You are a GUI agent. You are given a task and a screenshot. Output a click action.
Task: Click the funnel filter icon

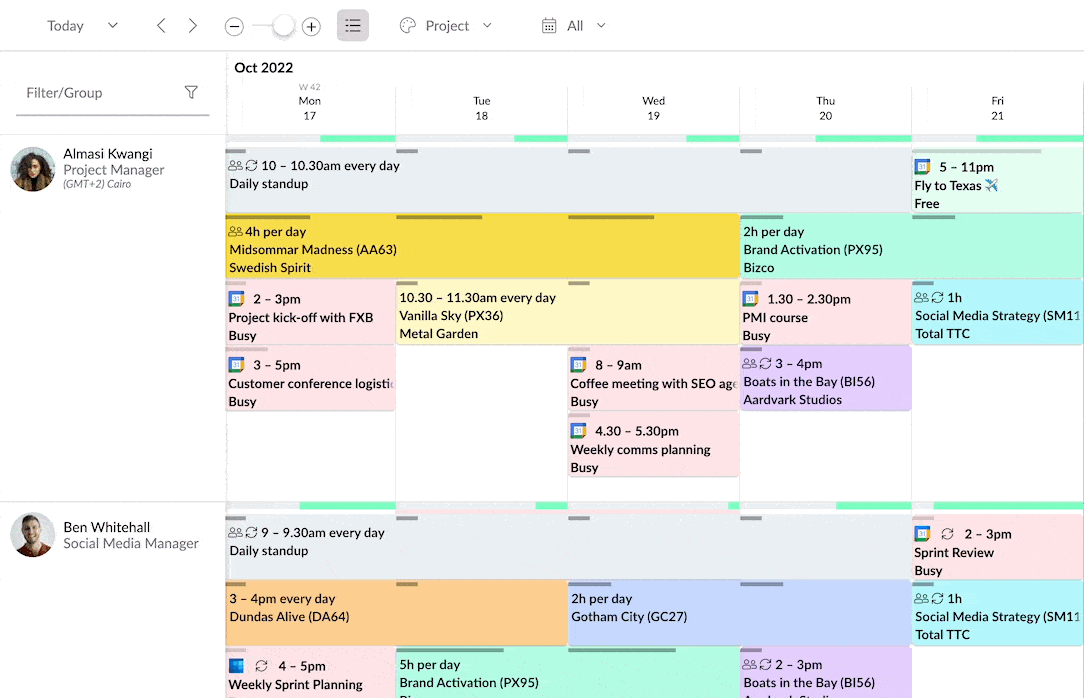pos(191,92)
